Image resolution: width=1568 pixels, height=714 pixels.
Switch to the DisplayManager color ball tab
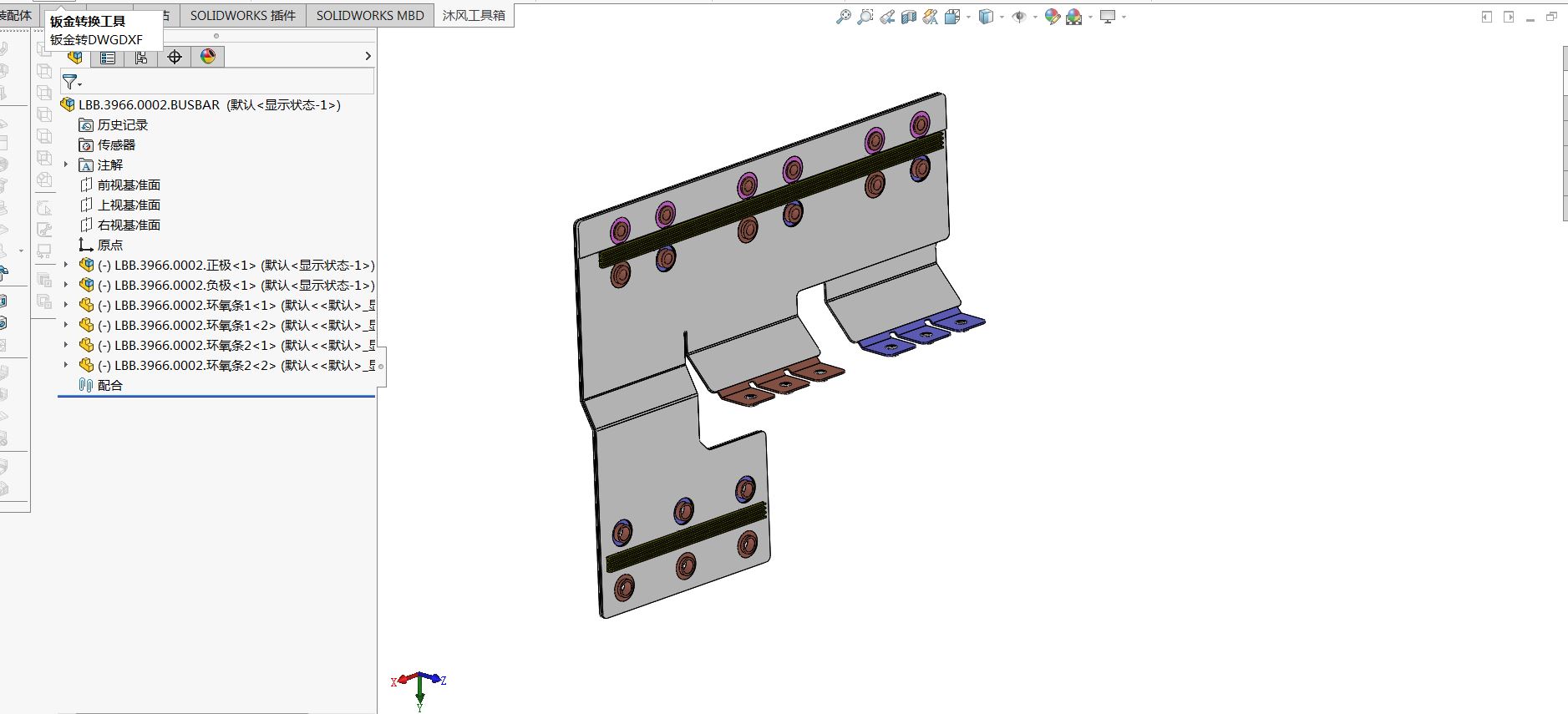point(208,57)
